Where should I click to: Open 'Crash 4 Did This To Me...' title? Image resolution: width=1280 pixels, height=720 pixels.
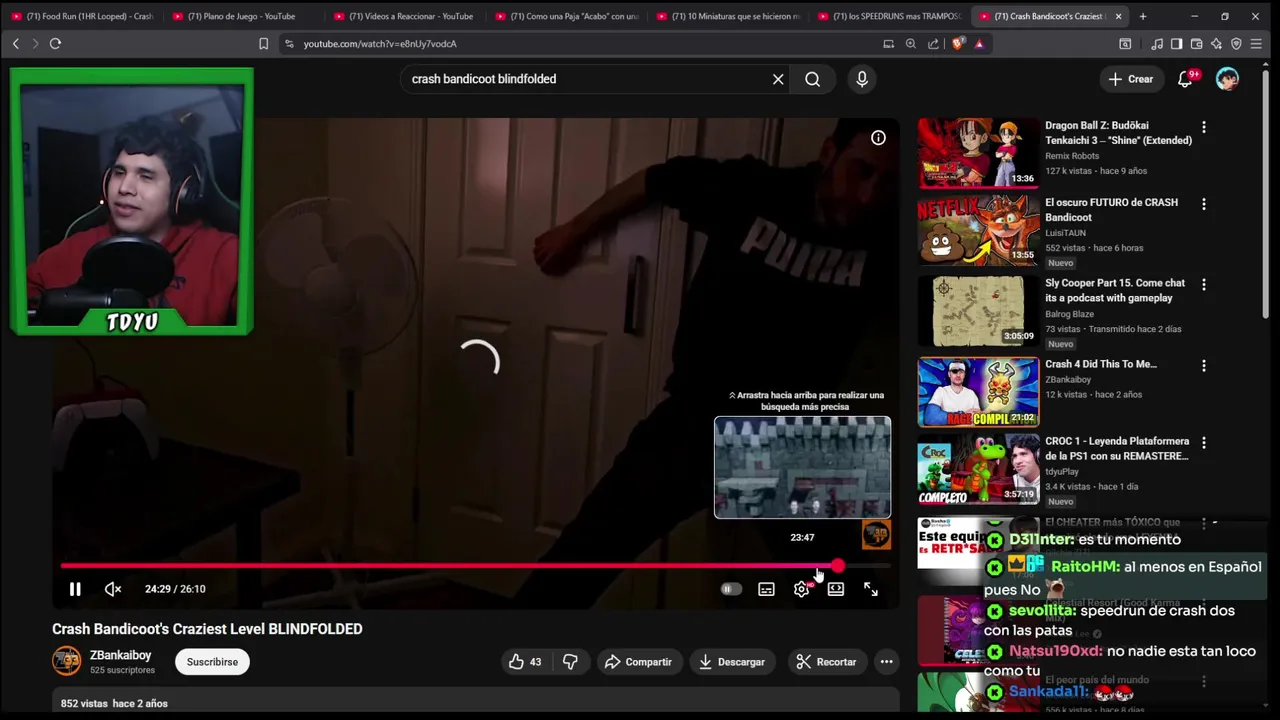click(1100, 364)
